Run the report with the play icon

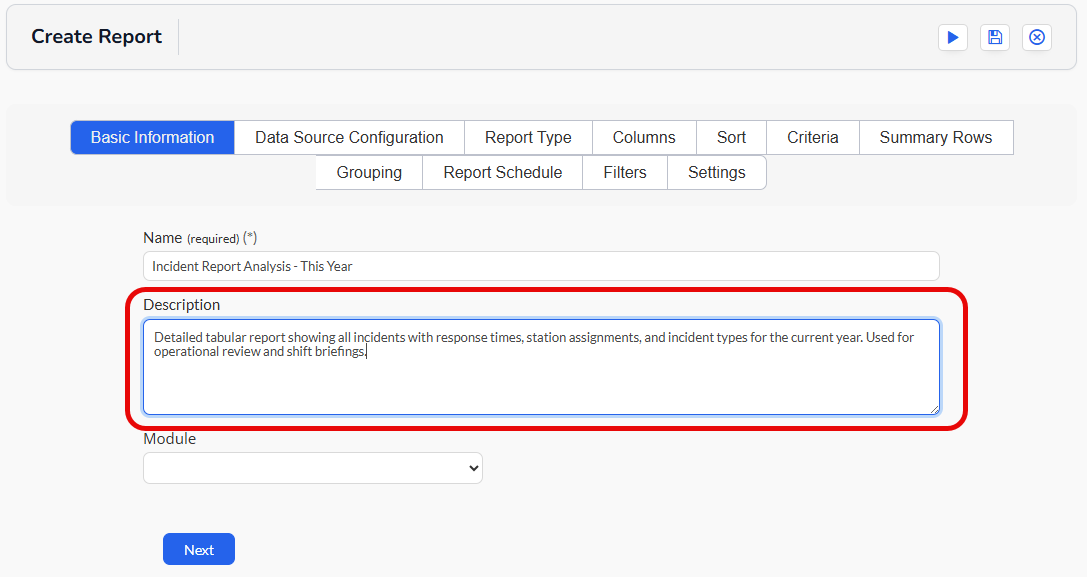click(x=953, y=37)
